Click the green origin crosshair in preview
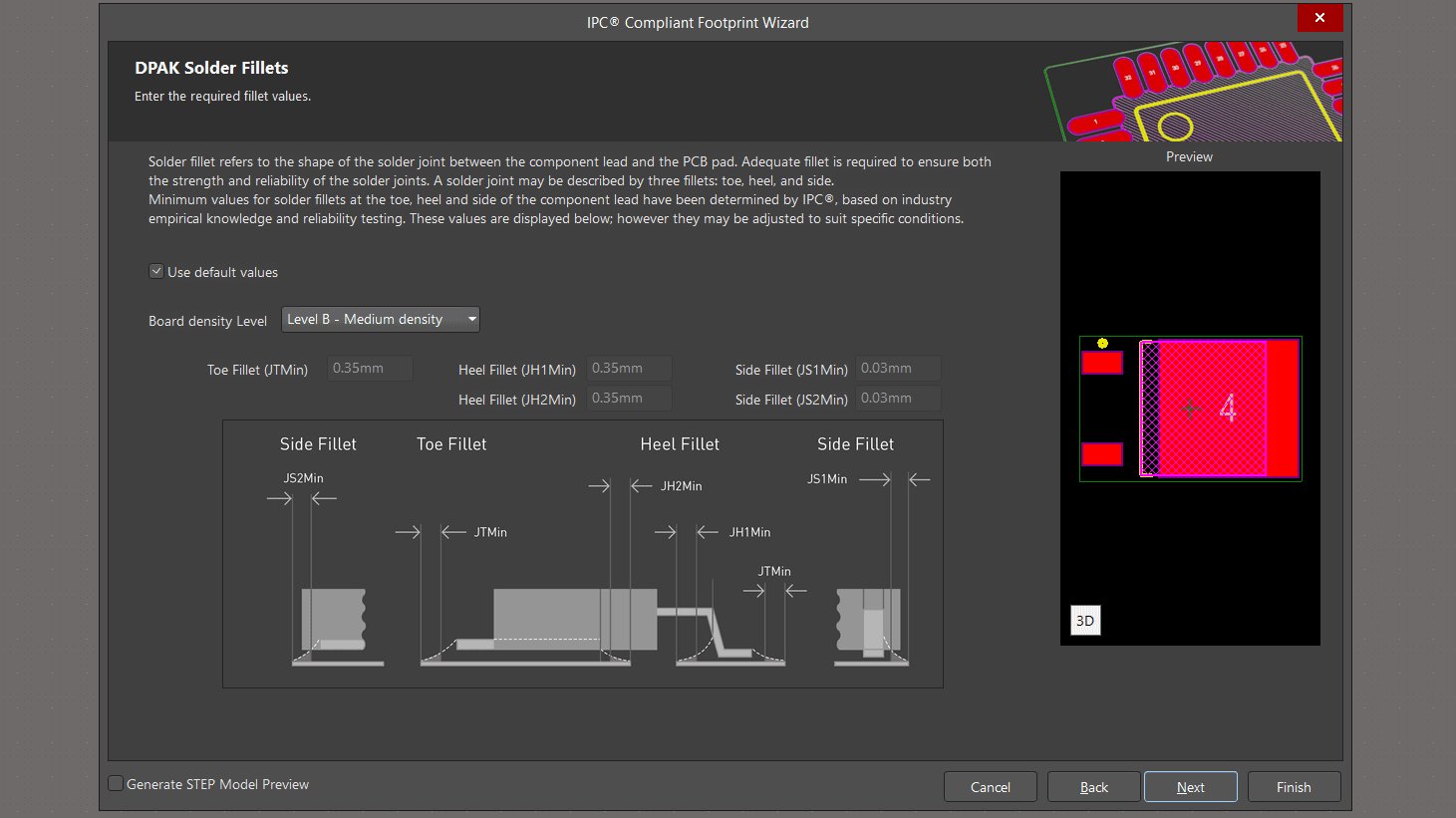Screen dimensions: 1456x818 pos(1190,409)
